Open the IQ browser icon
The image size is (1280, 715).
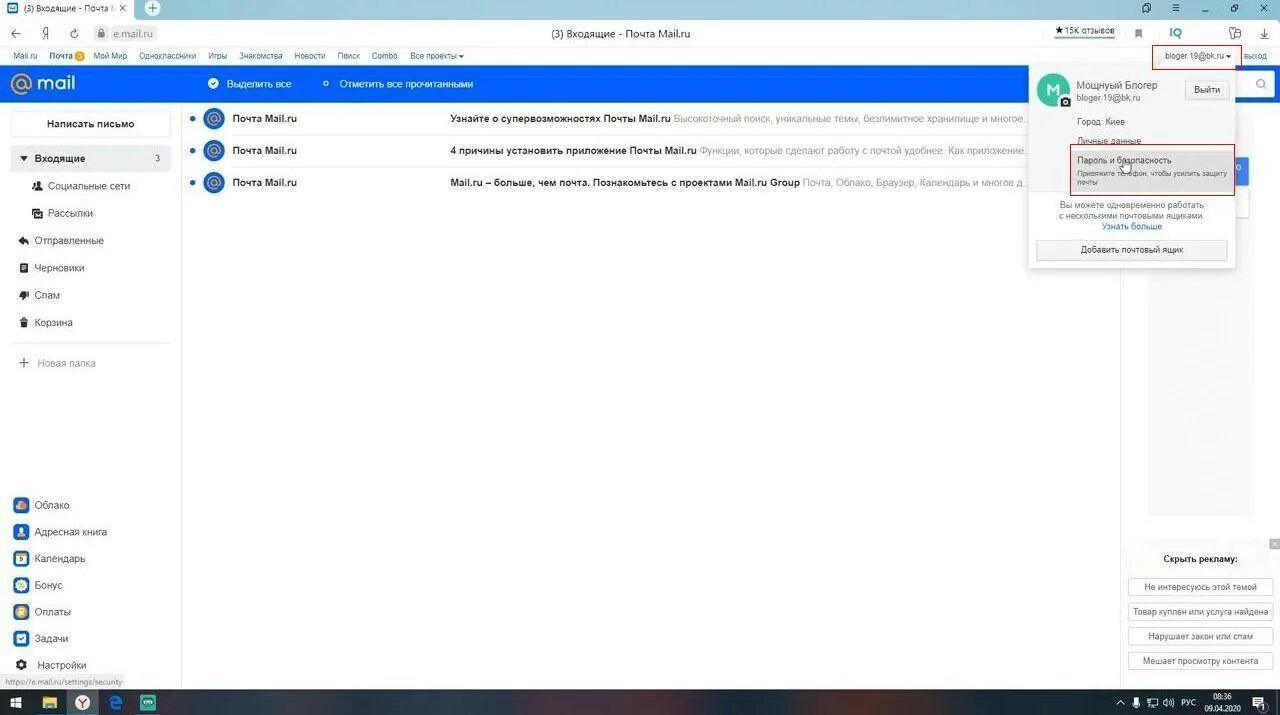tap(1176, 33)
